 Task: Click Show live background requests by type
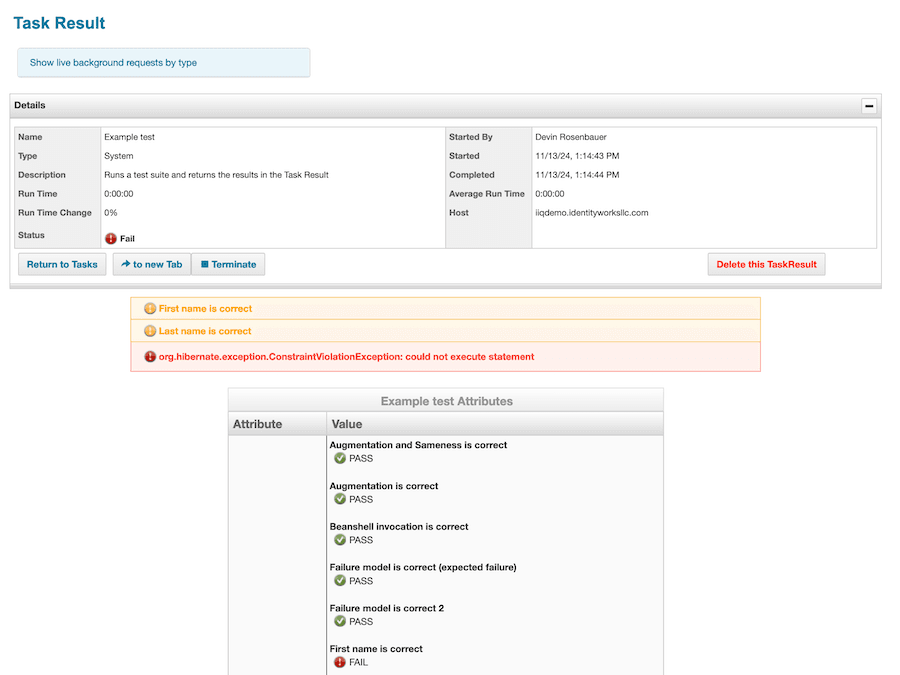(x=113, y=63)
